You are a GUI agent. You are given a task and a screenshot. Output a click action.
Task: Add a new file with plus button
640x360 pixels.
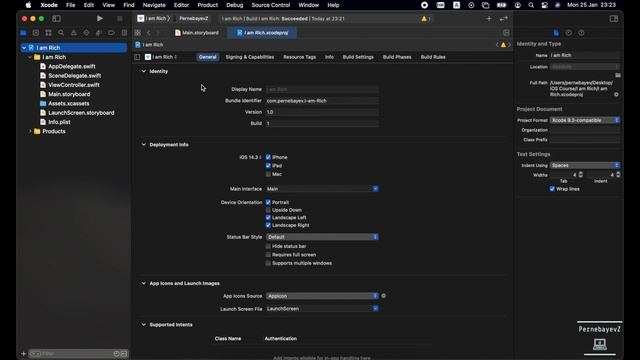(23, 353)
